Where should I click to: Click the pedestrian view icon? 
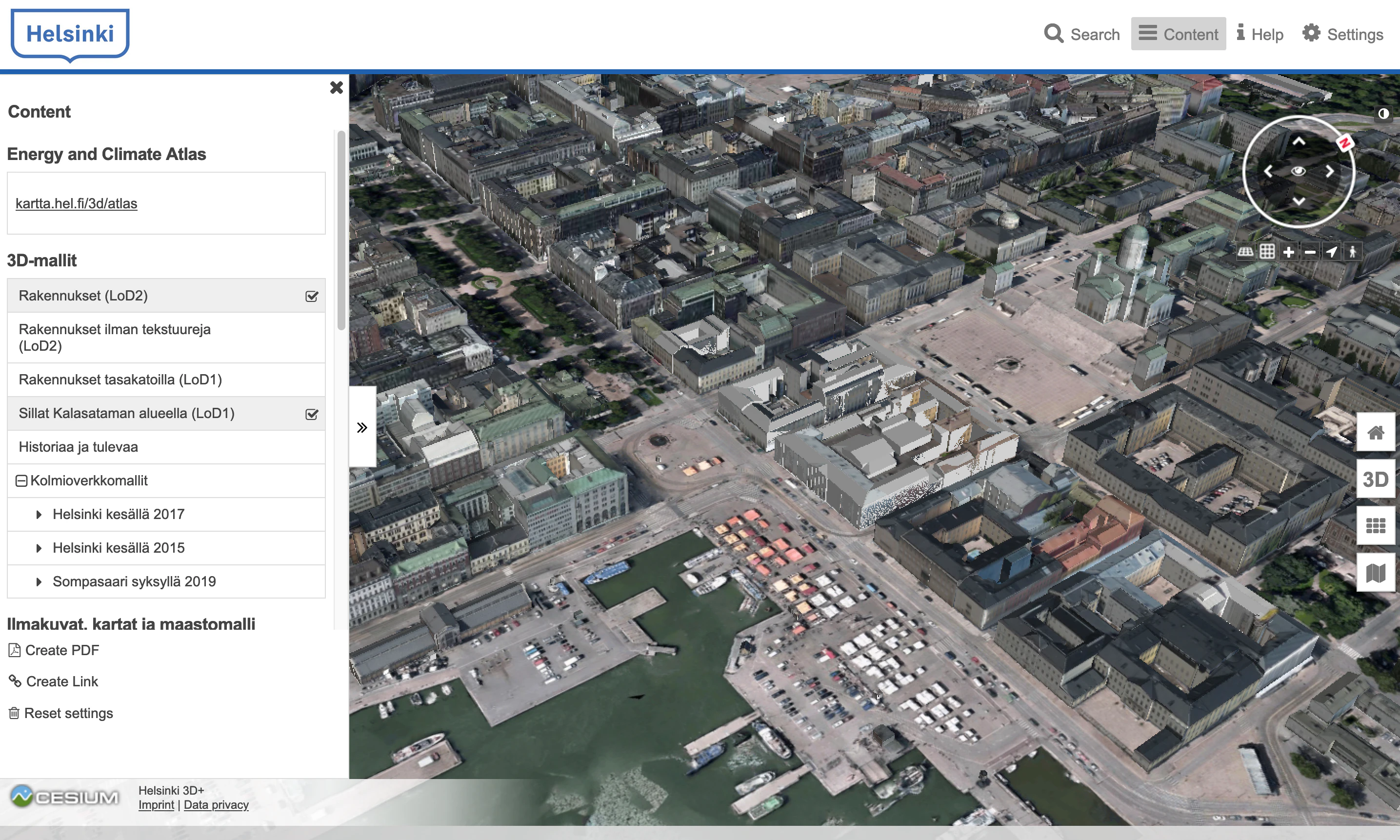click(1353, 252)
